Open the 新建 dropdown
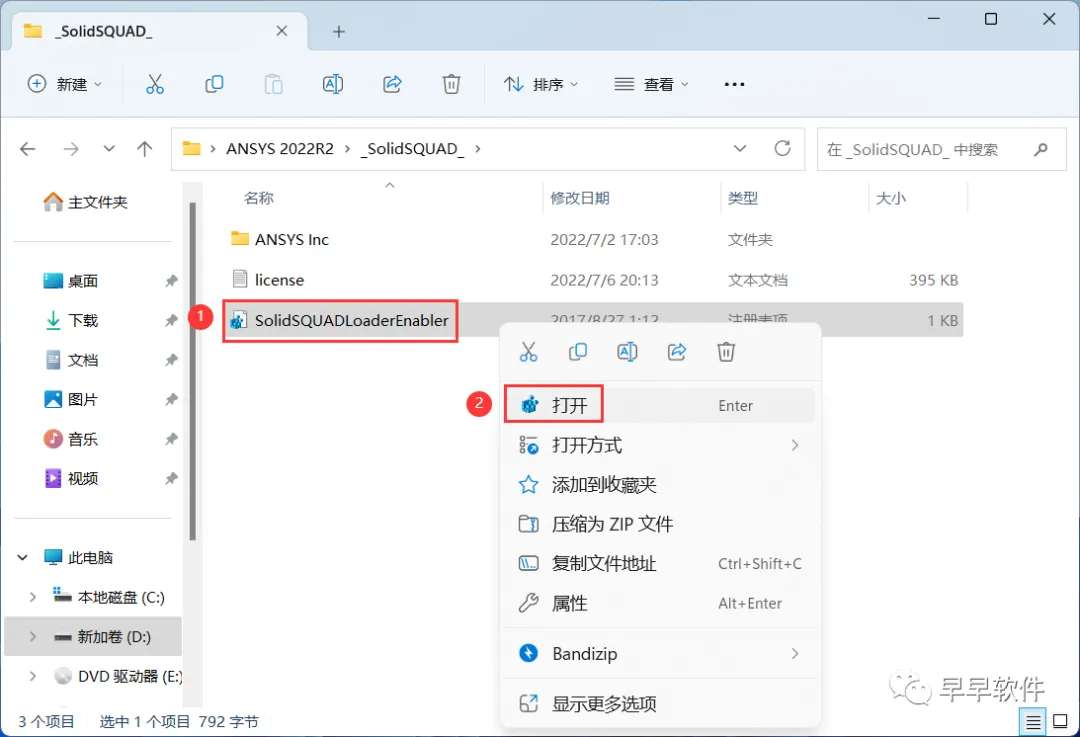 [65, 84]
